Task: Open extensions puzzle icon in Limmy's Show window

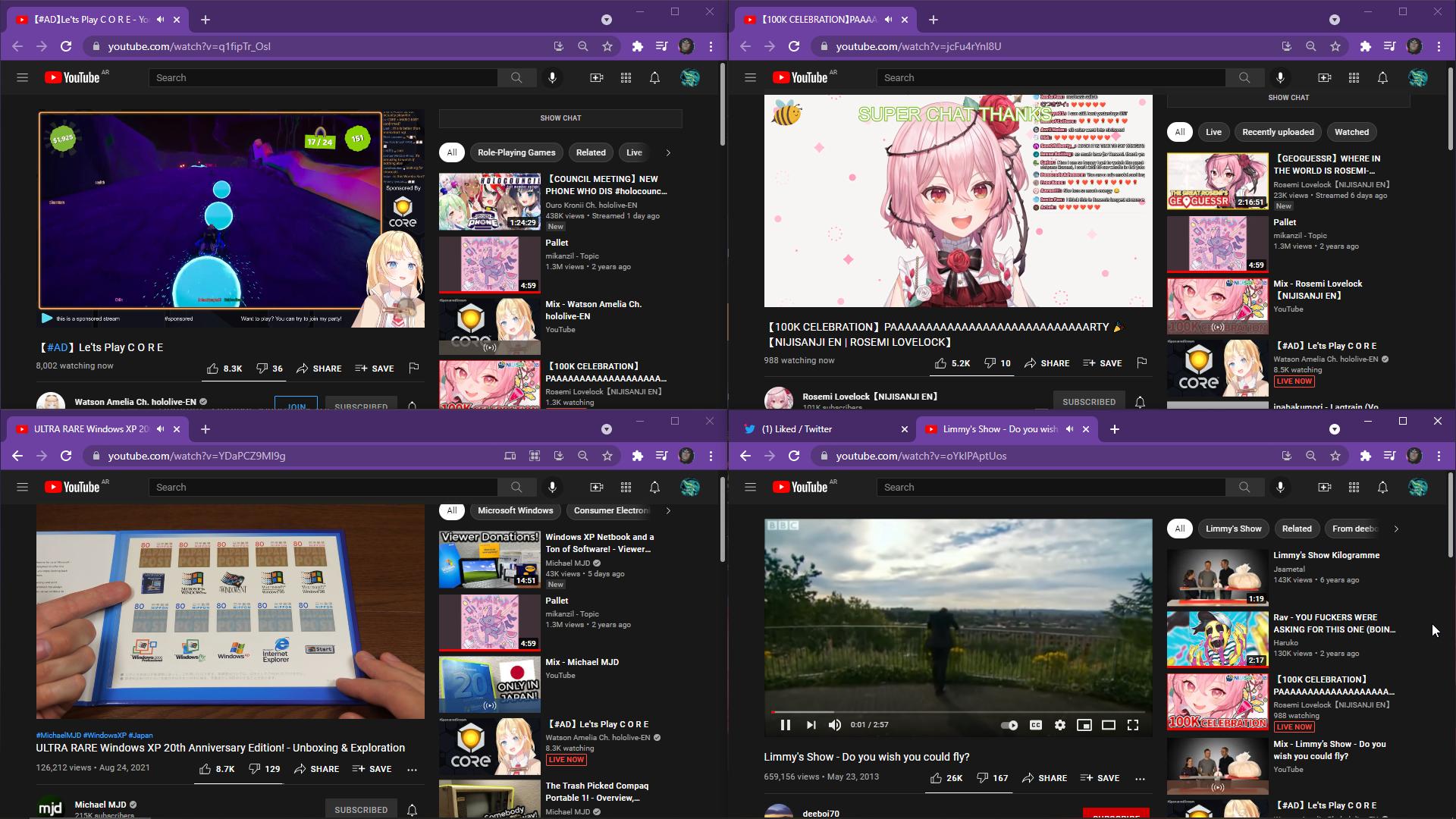Action: coord(1366,456)
